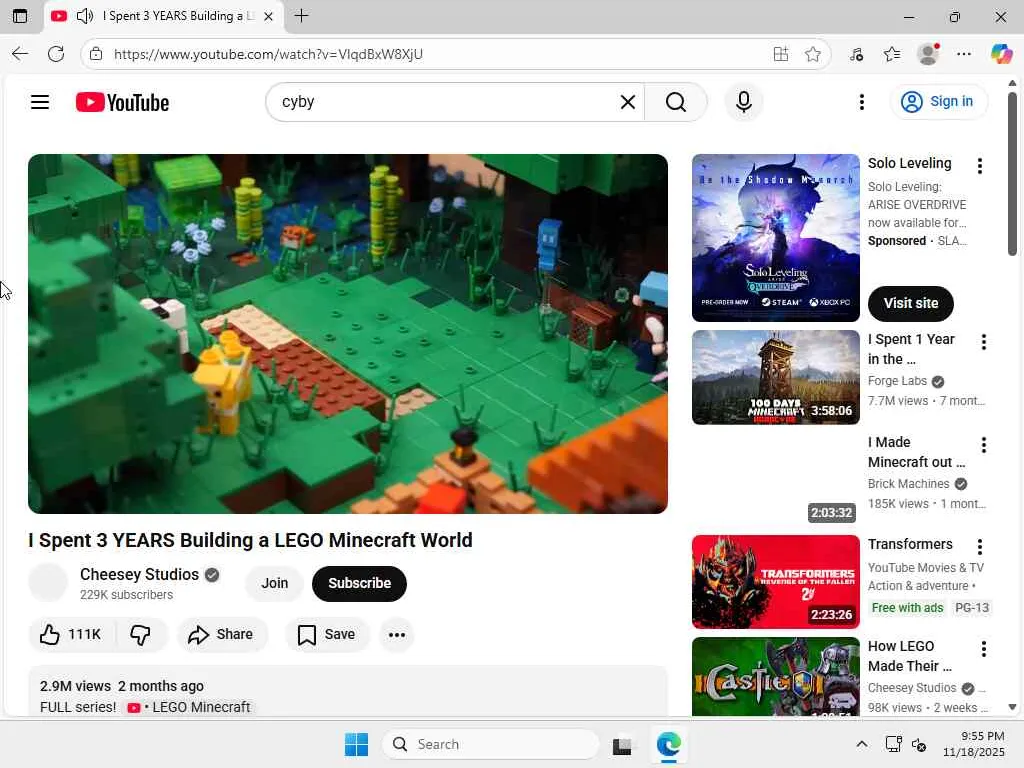
Task: Refresh the page in Edge
Action: click(56, 54)
